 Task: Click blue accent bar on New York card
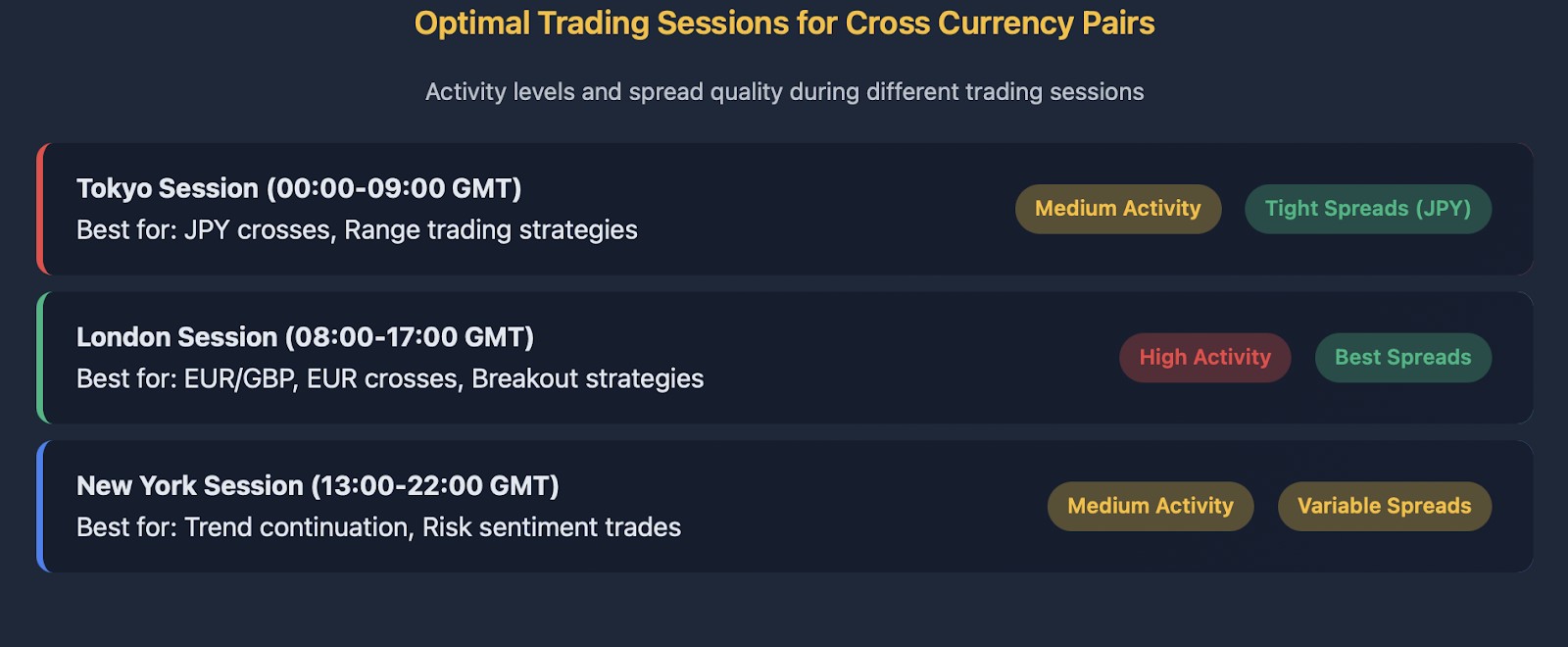(41, 507)
